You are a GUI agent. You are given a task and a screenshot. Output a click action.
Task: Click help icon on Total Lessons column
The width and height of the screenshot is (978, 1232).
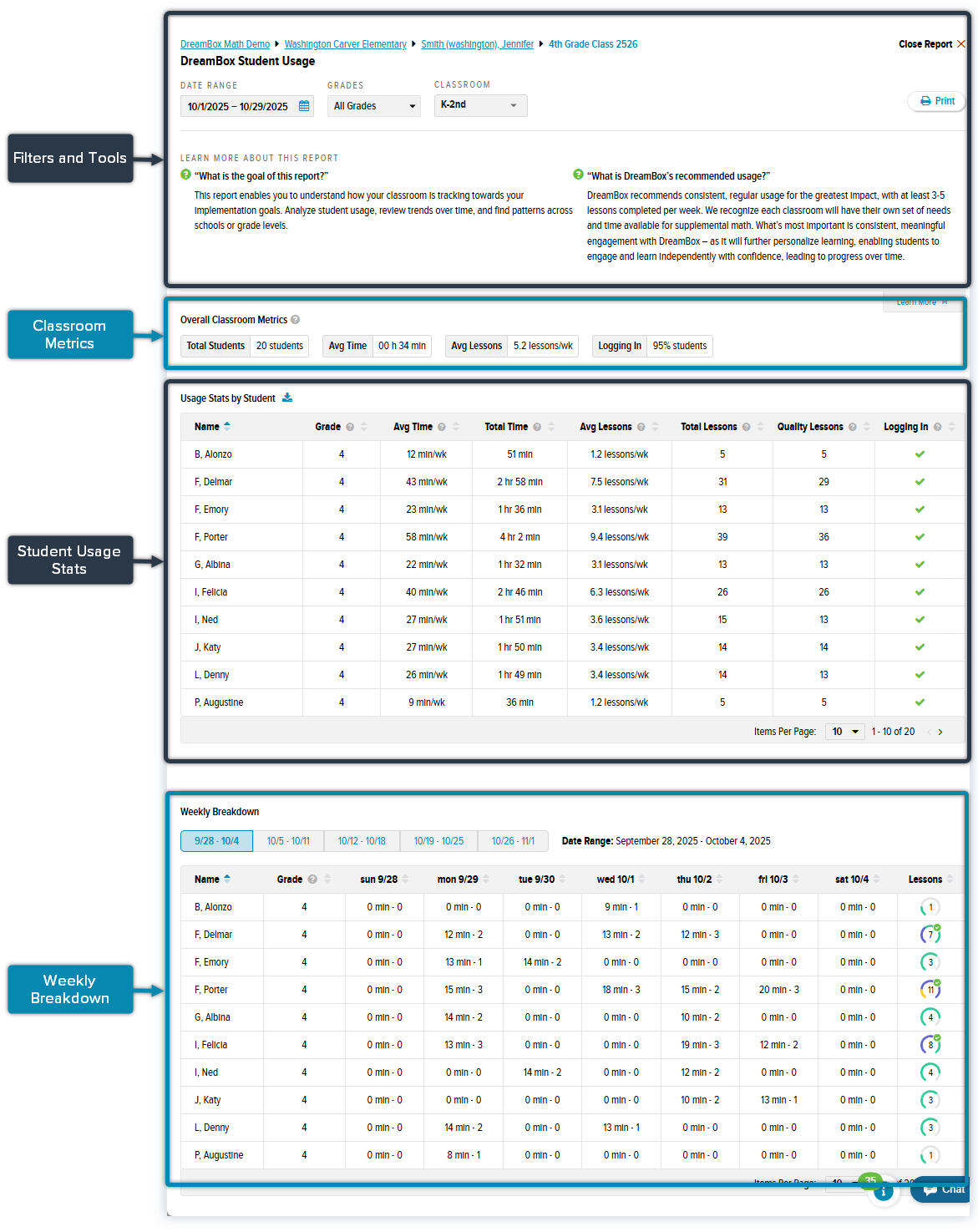pos(746,427)
